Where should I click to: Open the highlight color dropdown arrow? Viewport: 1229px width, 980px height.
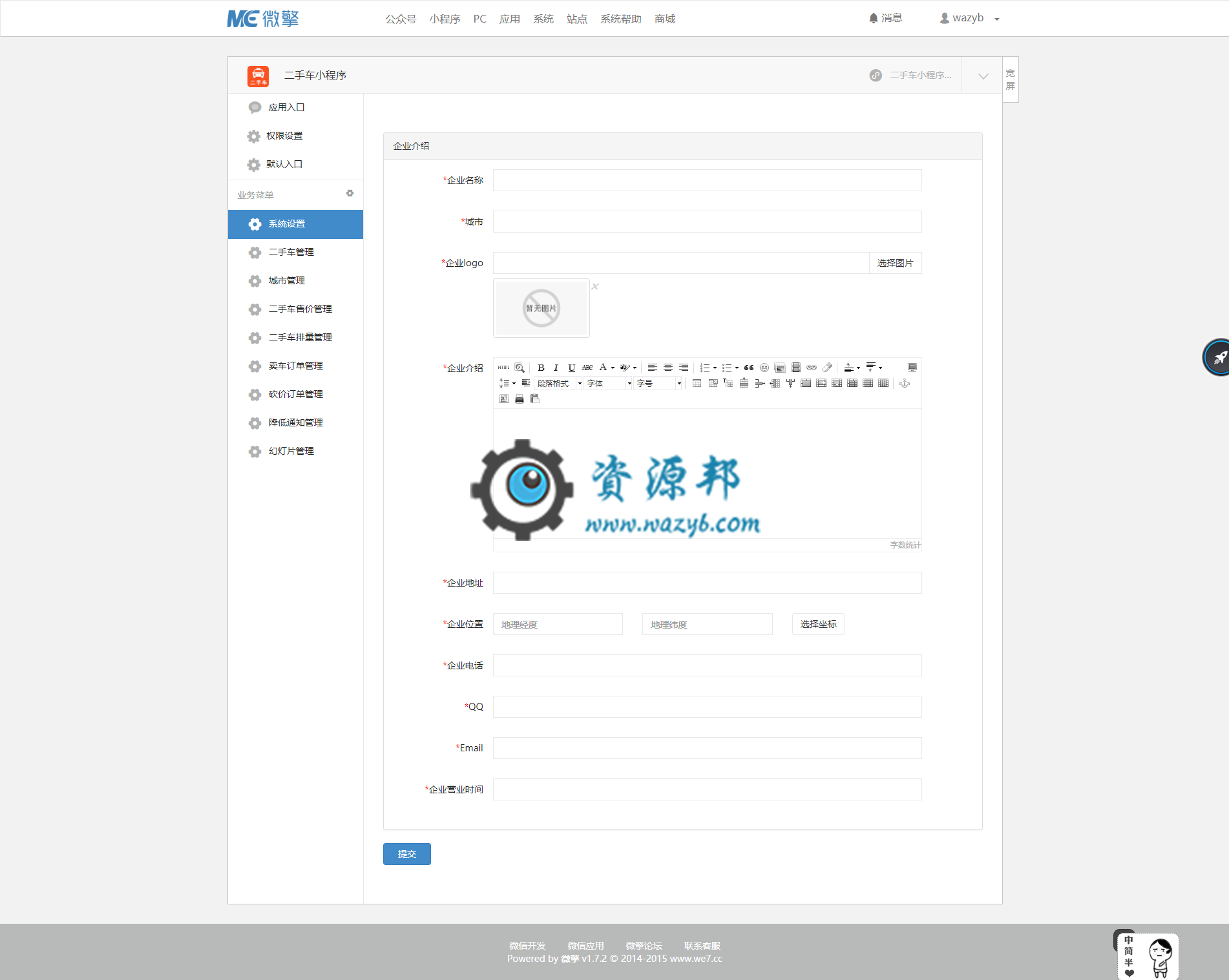(x=635, y=368)
